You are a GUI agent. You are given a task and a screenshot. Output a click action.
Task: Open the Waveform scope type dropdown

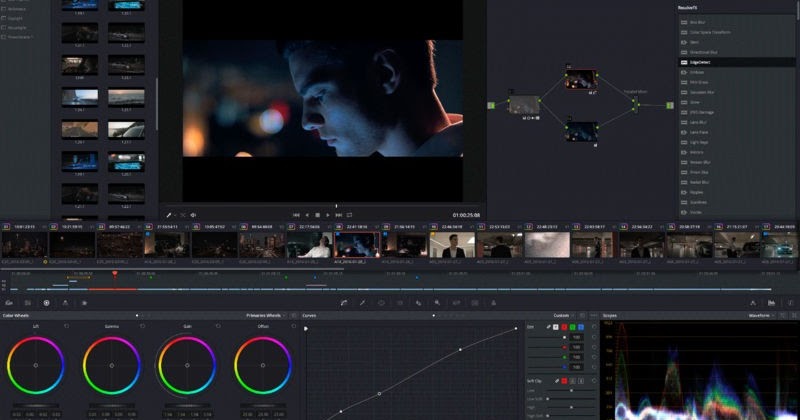[761, 316]
